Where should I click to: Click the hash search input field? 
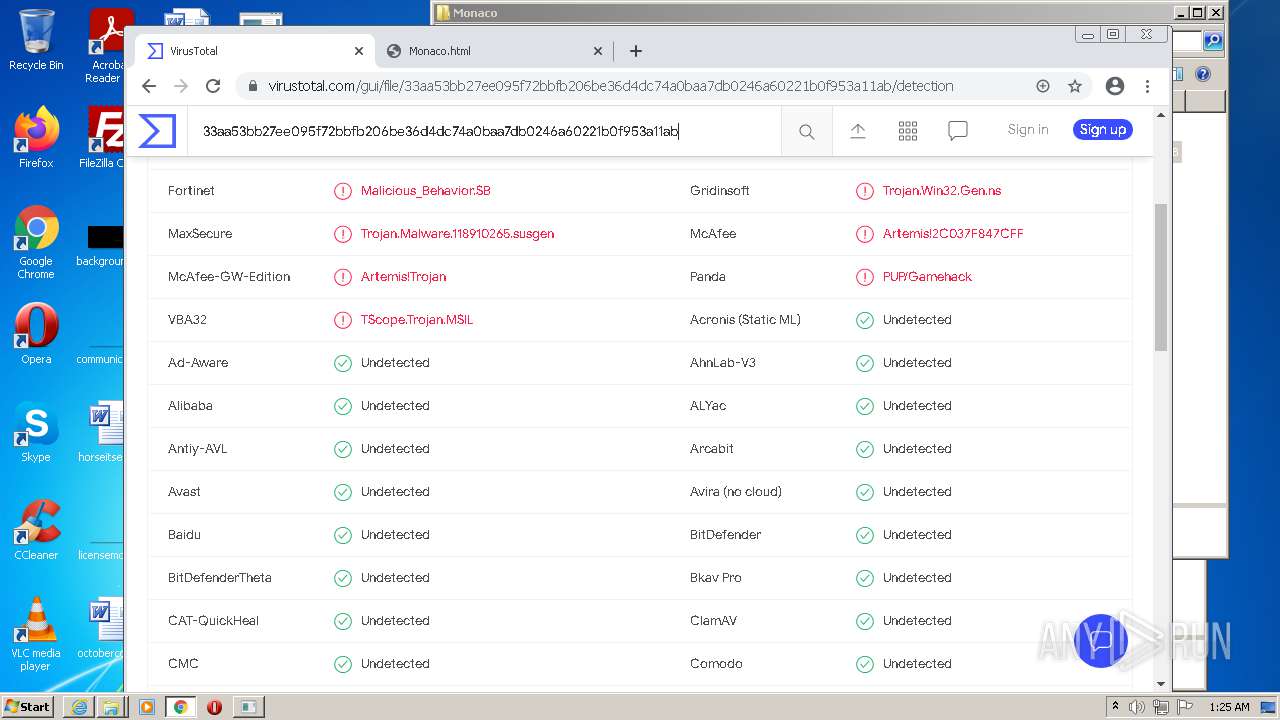click(x=484, y=131)
